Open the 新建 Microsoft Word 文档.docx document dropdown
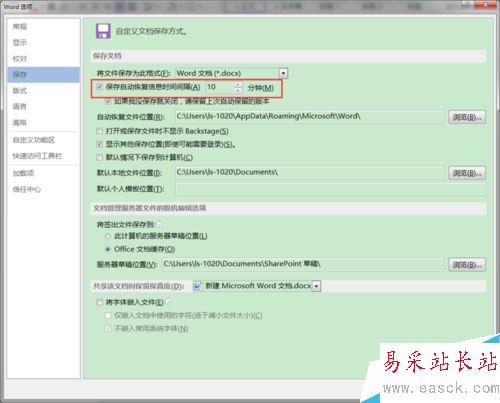Image resolution: width=500 pixels, height=403 pixels. coord(317,286)
